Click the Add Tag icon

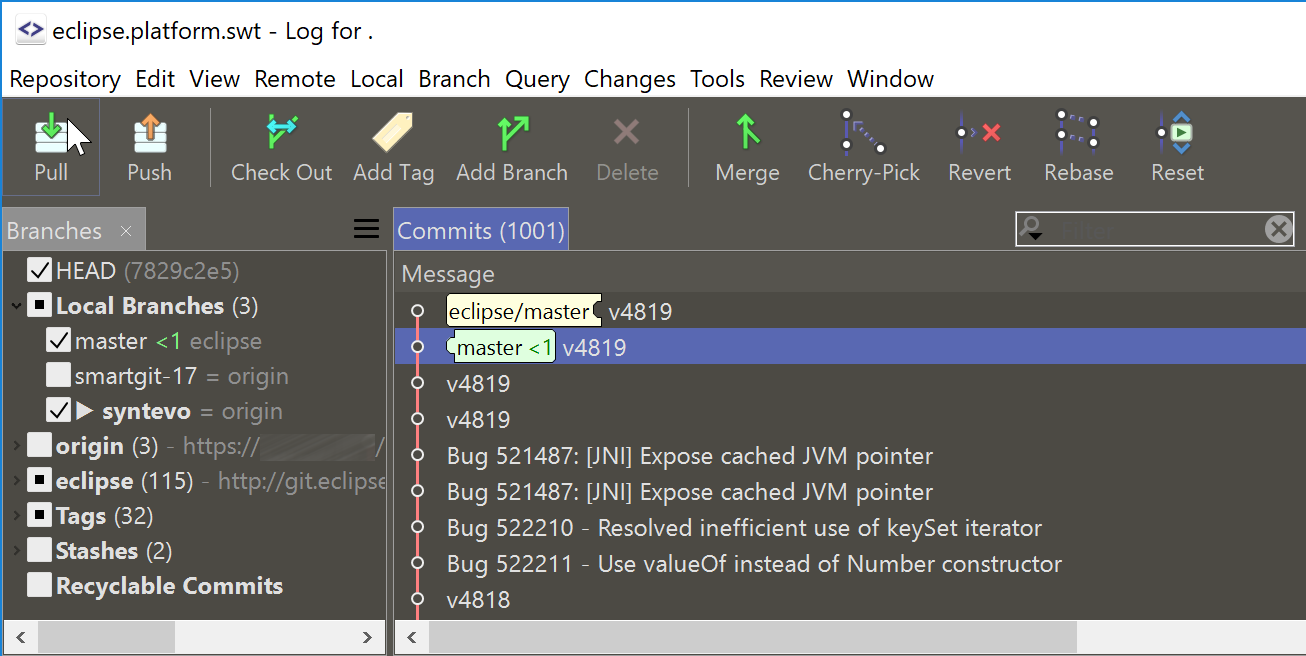tap(392, 145)
